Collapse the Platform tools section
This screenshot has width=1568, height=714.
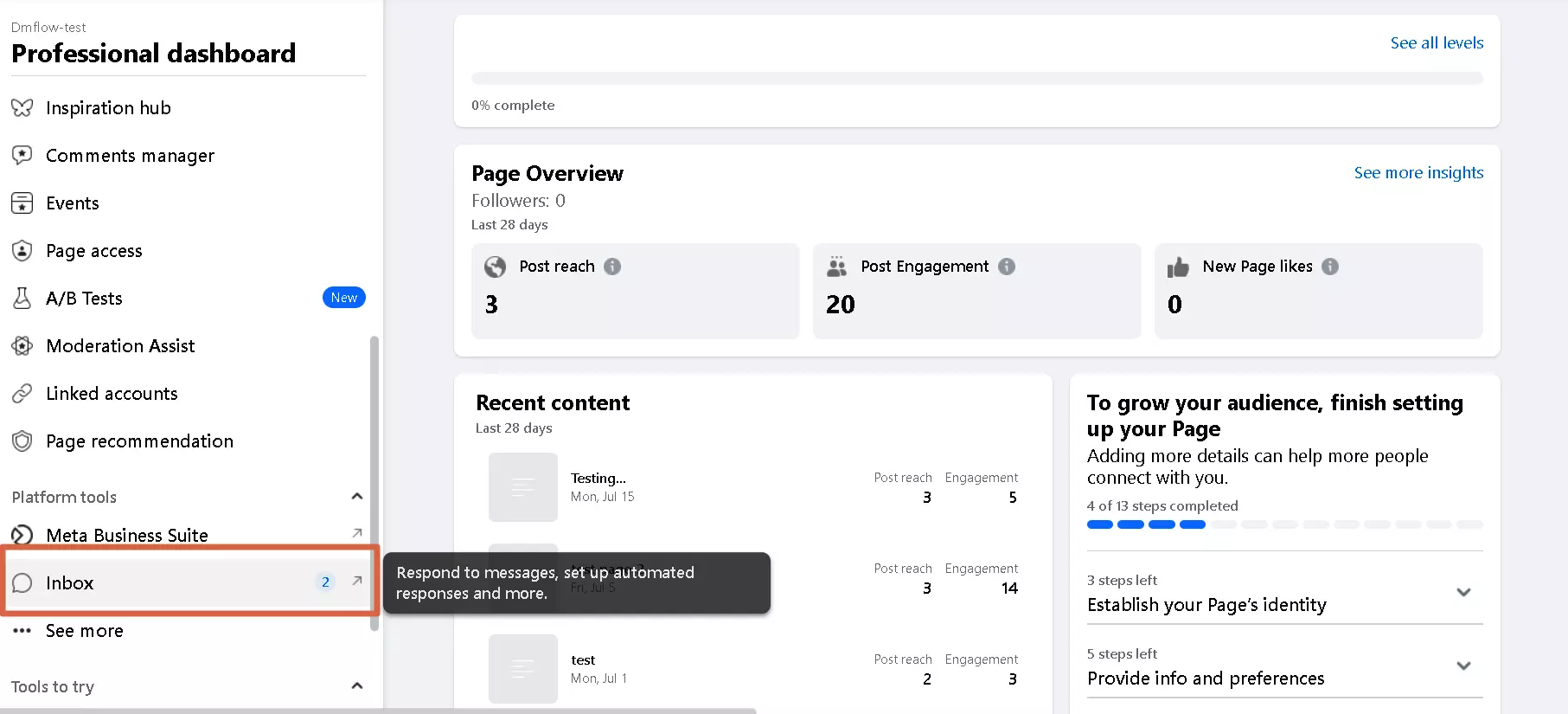[x=356, y=497]
